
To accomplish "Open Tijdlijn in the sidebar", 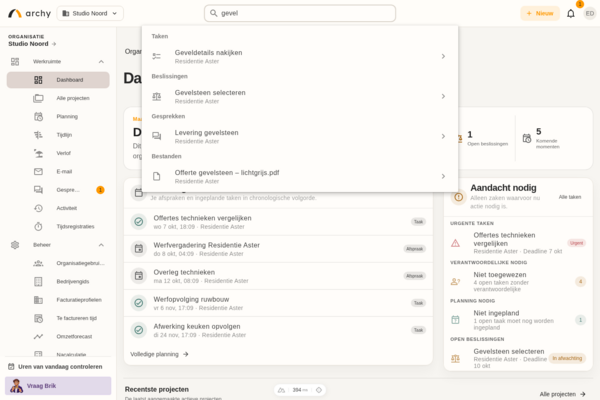I will 58,135.
